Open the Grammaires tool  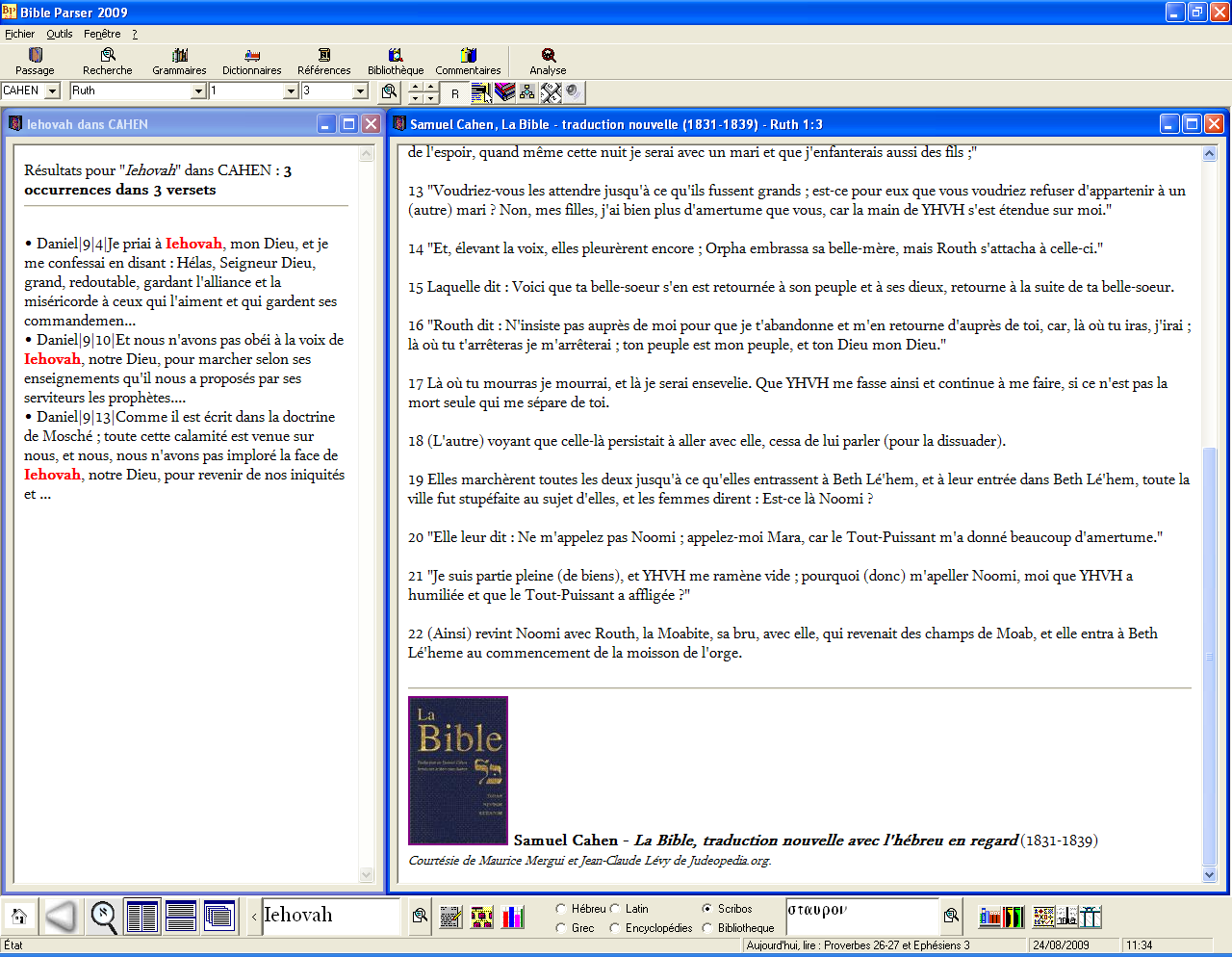tap(179, 62)
